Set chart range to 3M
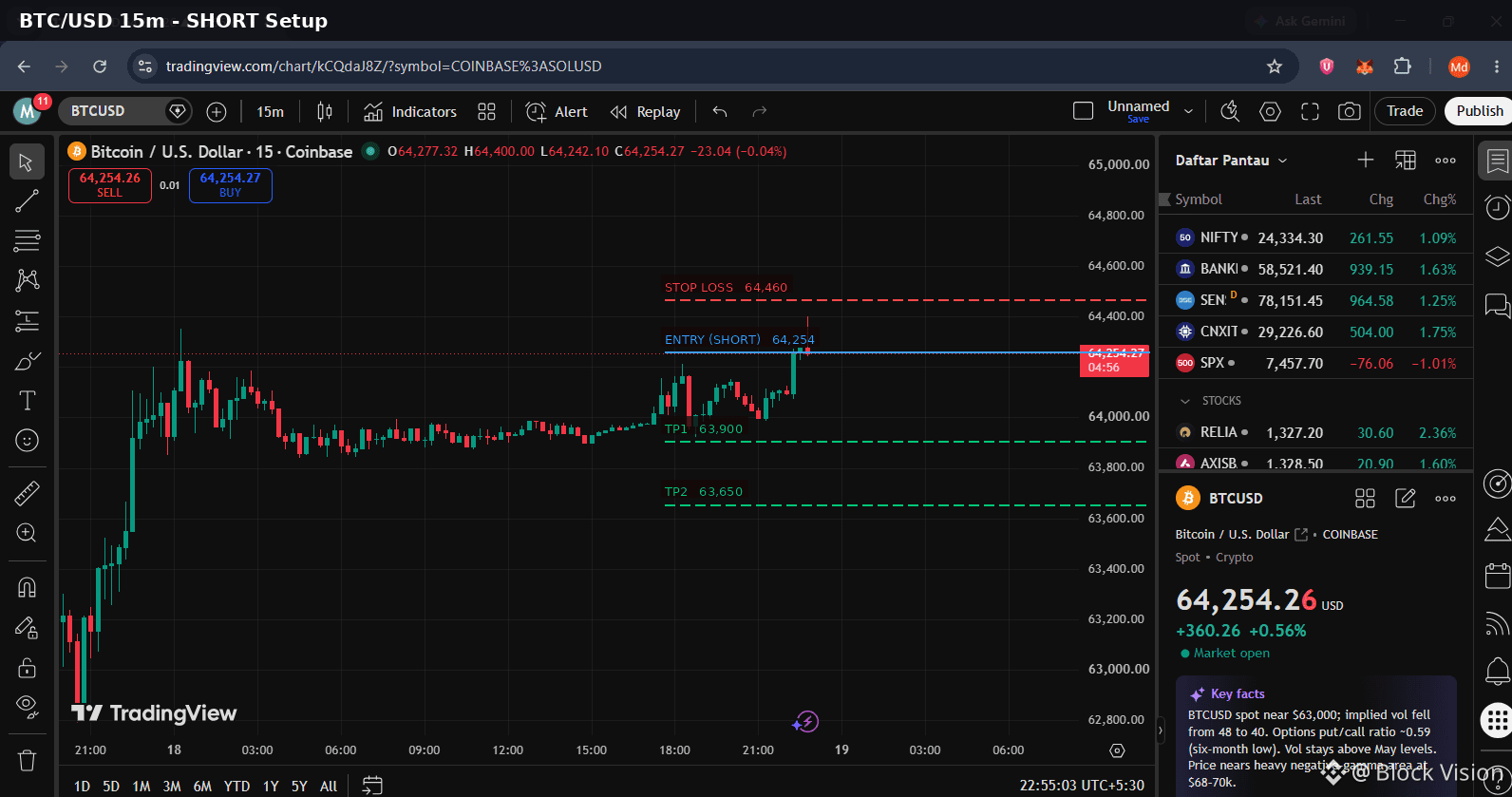1512x797 pixels. click(x=172, y=786)
